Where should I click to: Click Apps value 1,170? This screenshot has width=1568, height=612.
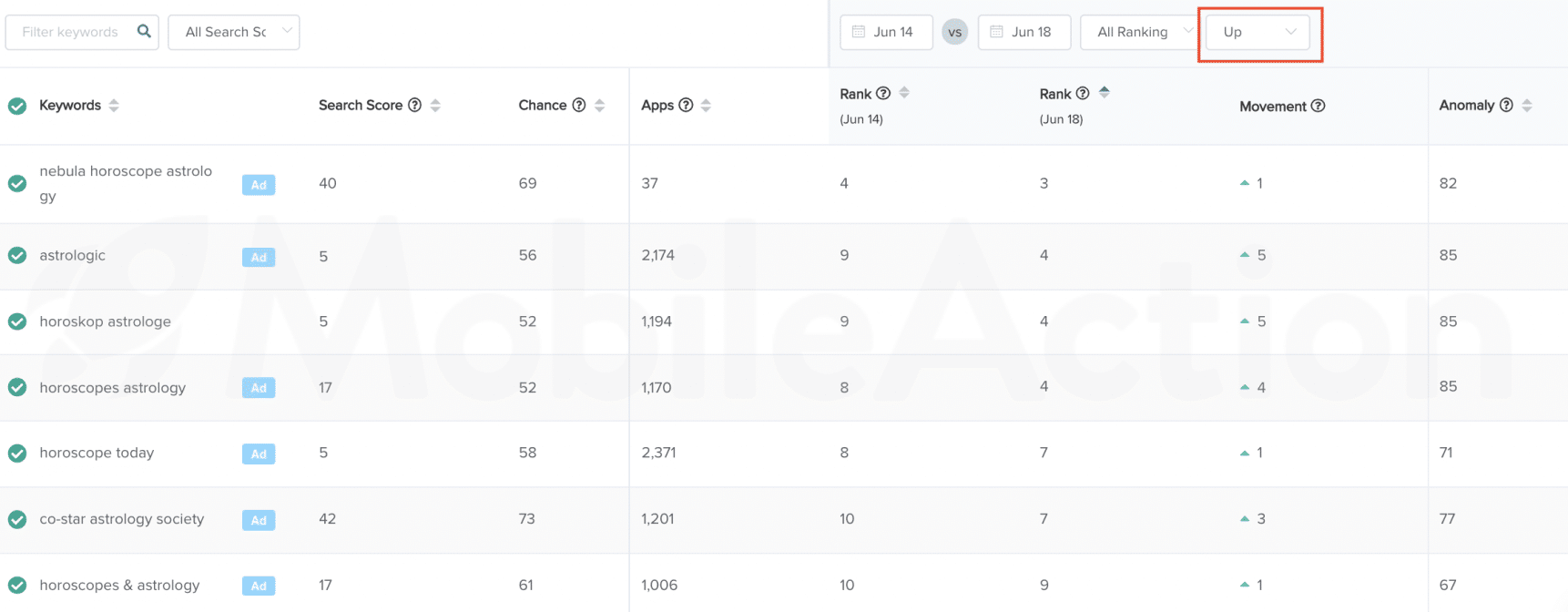[x=657, y=387]
